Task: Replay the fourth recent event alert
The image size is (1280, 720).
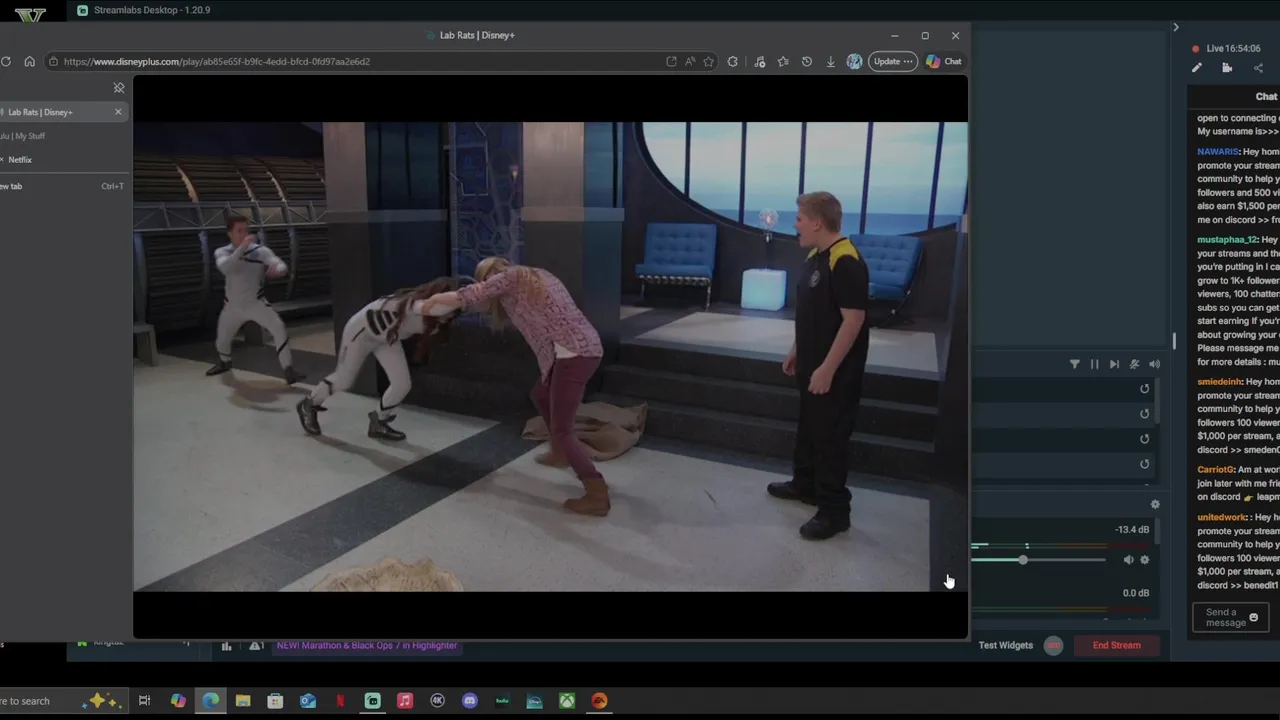Action: (1145, 464)
